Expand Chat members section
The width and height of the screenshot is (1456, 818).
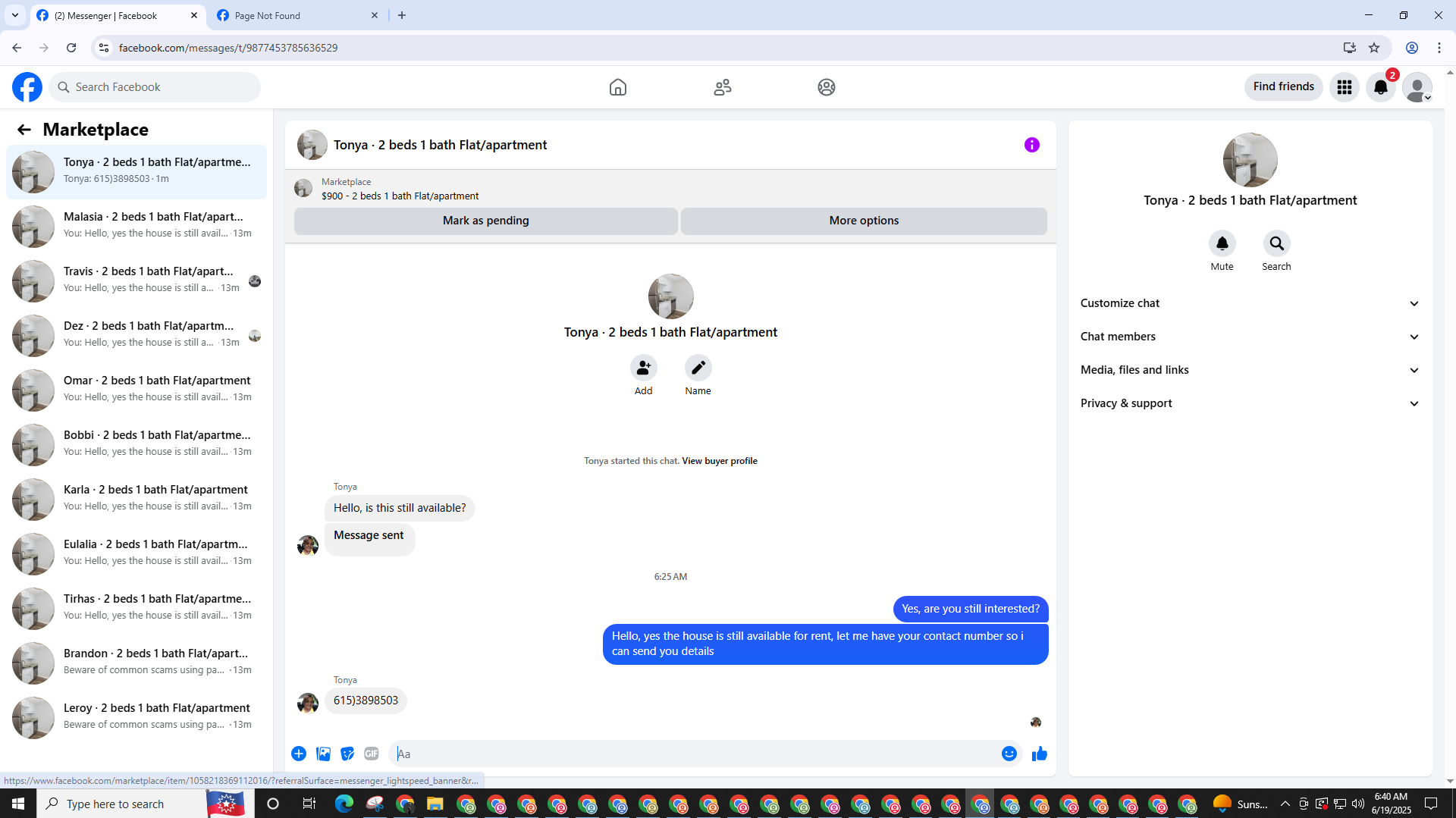click(x=1250, y=337)
